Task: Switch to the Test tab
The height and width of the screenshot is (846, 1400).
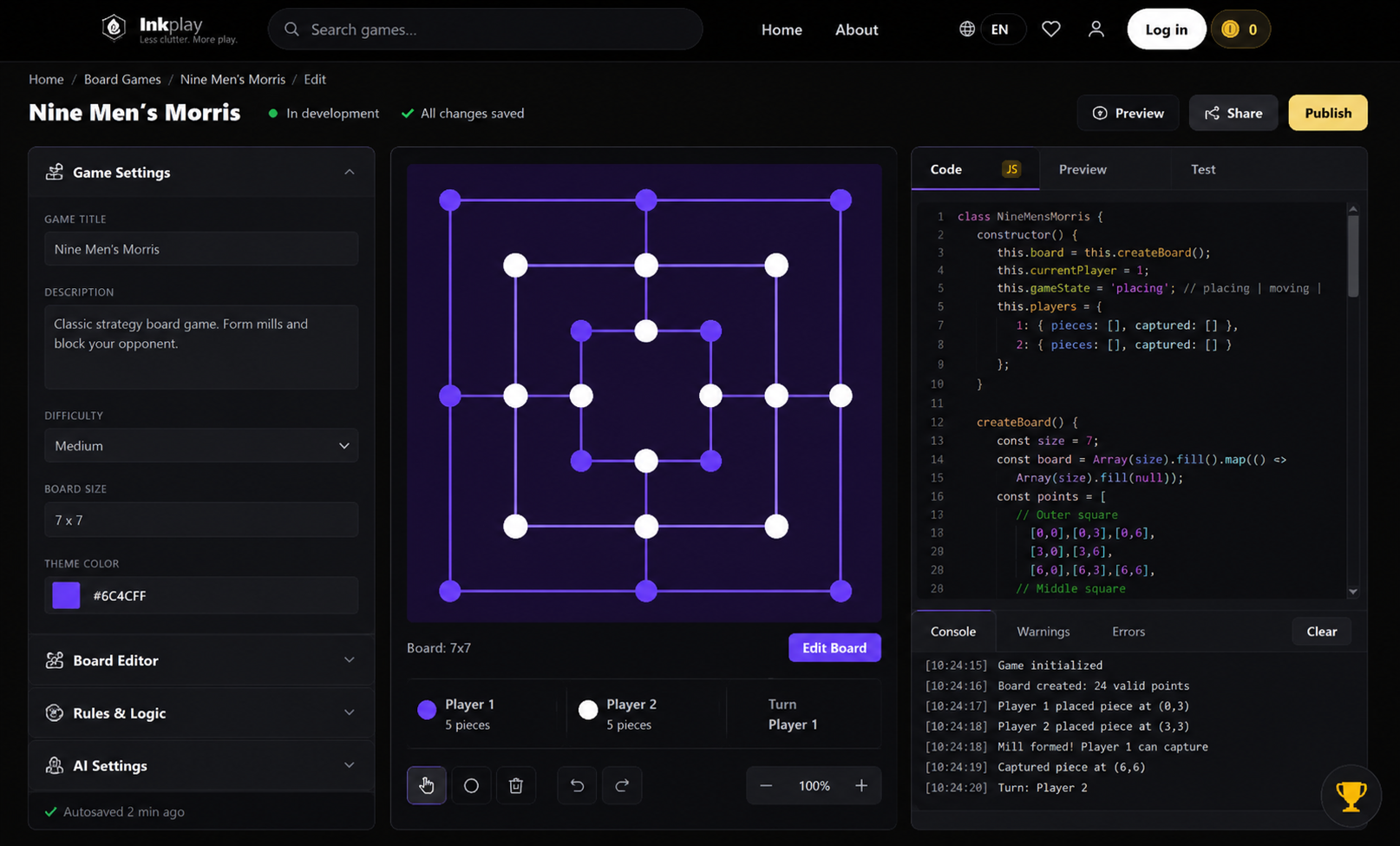Action: pyautogui.click(x=1203, y=169)
